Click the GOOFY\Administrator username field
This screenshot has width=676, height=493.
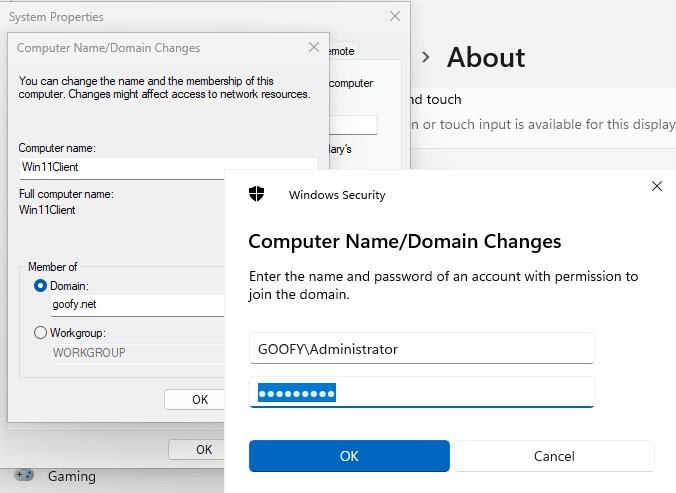point(422,348)
